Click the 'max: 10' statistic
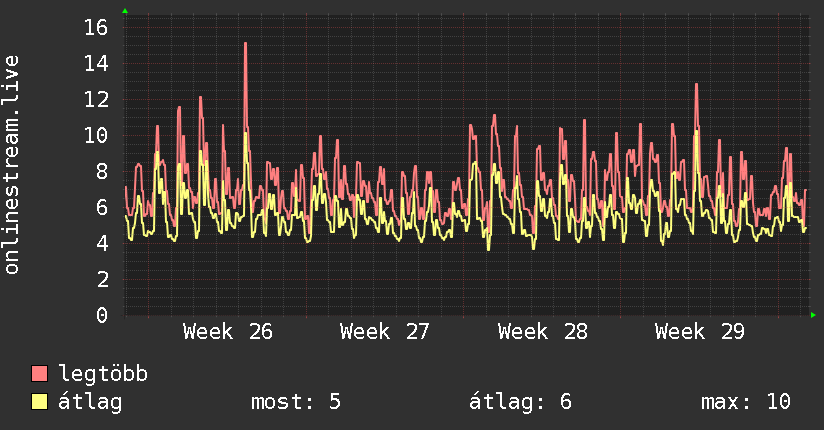The height and width of the screenshot is (430, 824). point(746,402)
